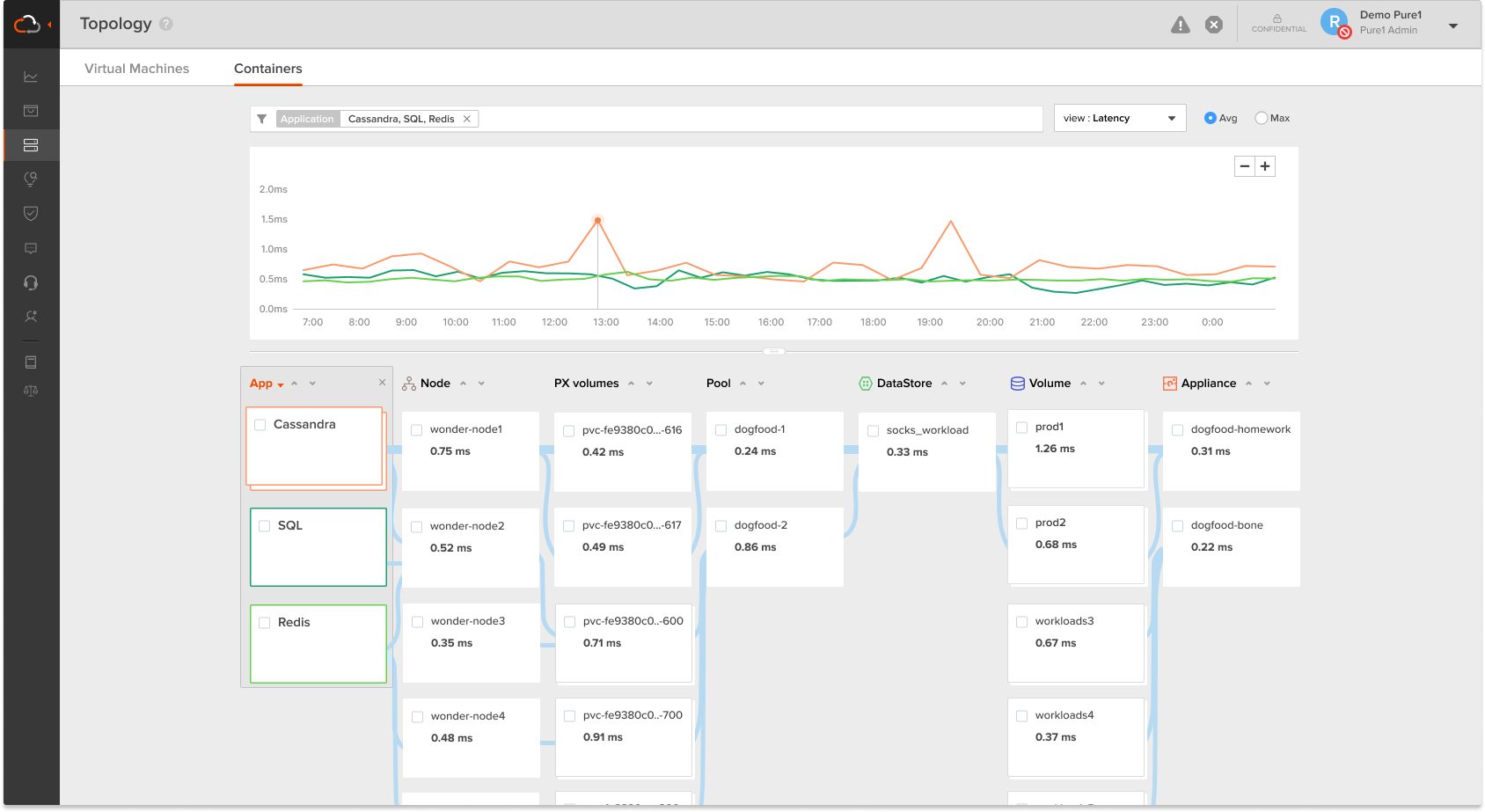1485x812 pixels.
Task: Remove the Cassandra, SQL, Redis filter tag
Action: [x=467, y=119]
